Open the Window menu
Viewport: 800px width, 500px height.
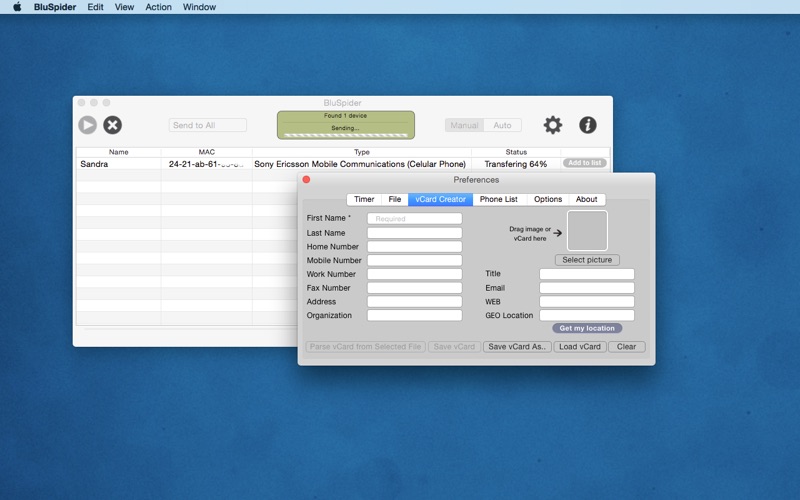pyautogui.click(x=199, y=7)
